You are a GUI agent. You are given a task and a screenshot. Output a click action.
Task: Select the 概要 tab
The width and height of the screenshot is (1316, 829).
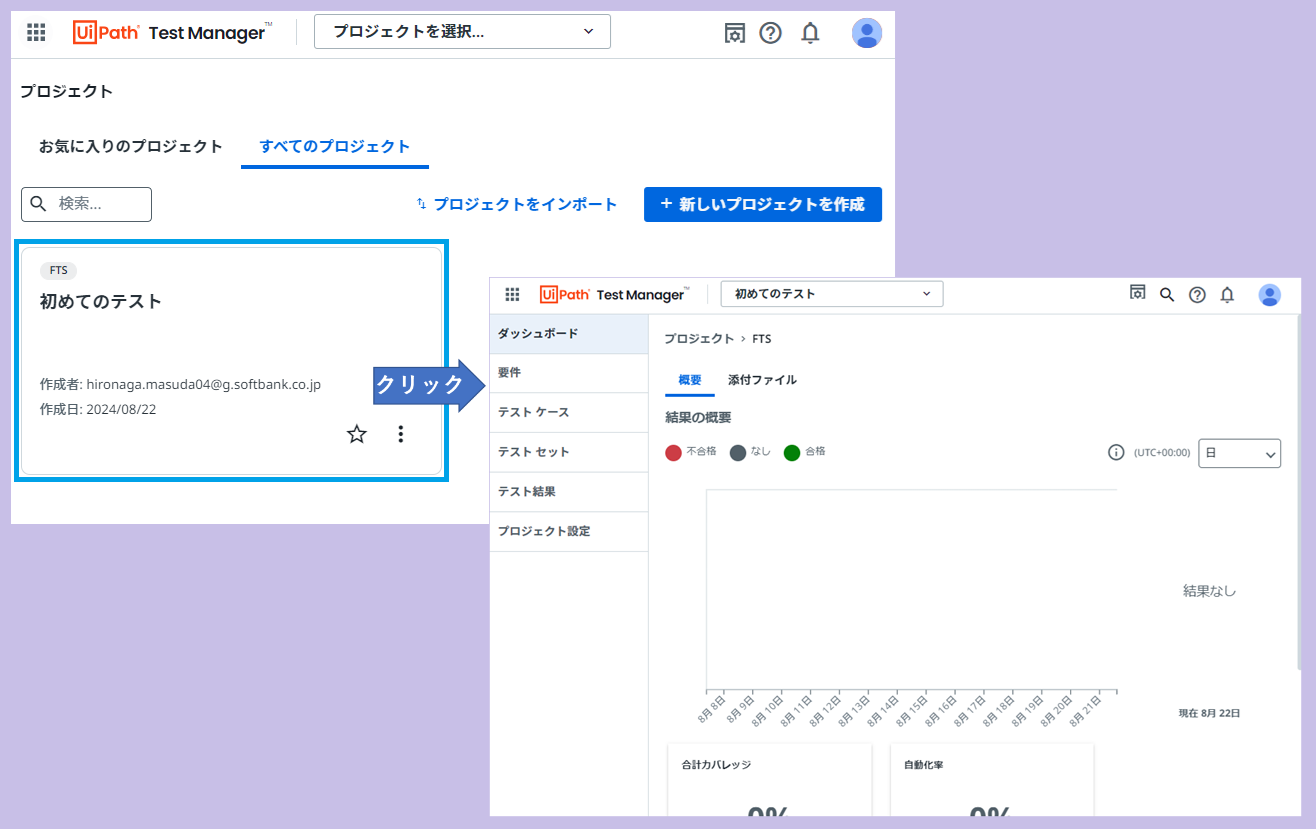pos(690,380)
